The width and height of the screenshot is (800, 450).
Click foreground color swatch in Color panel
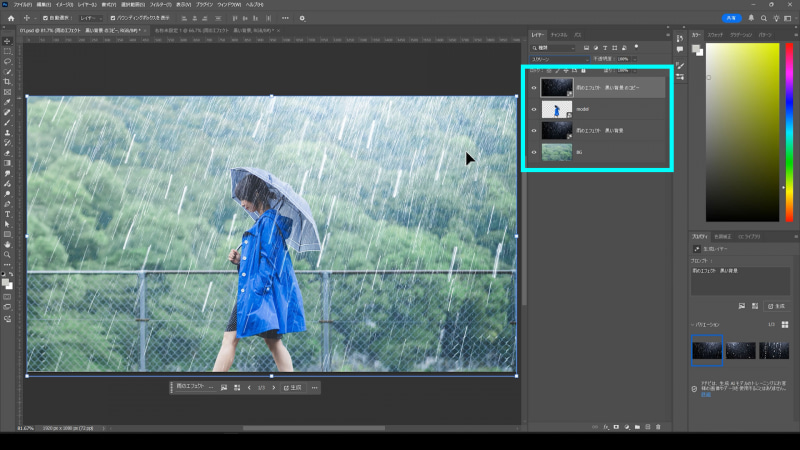[x=695, y=49]
